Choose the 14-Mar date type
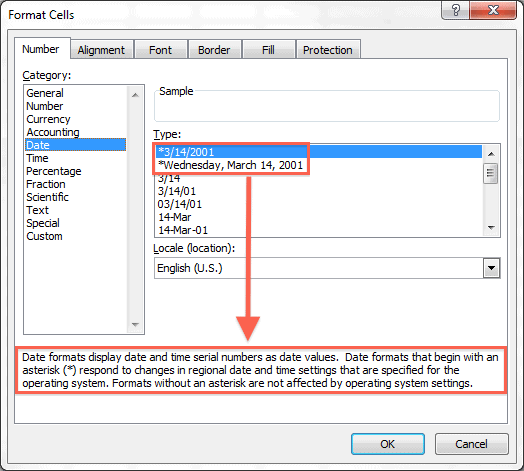The width and height of the screenshot is (524, 471). 318,217
